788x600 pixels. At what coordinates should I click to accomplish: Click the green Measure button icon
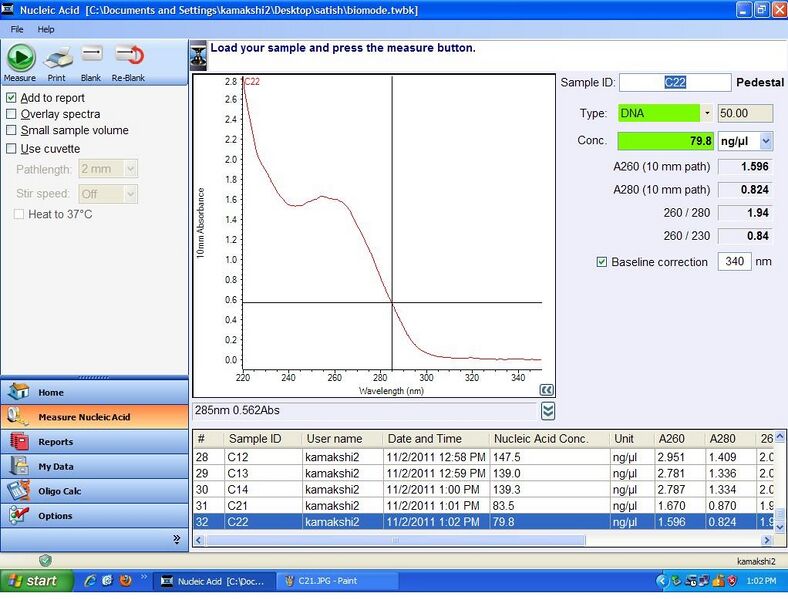20,58
